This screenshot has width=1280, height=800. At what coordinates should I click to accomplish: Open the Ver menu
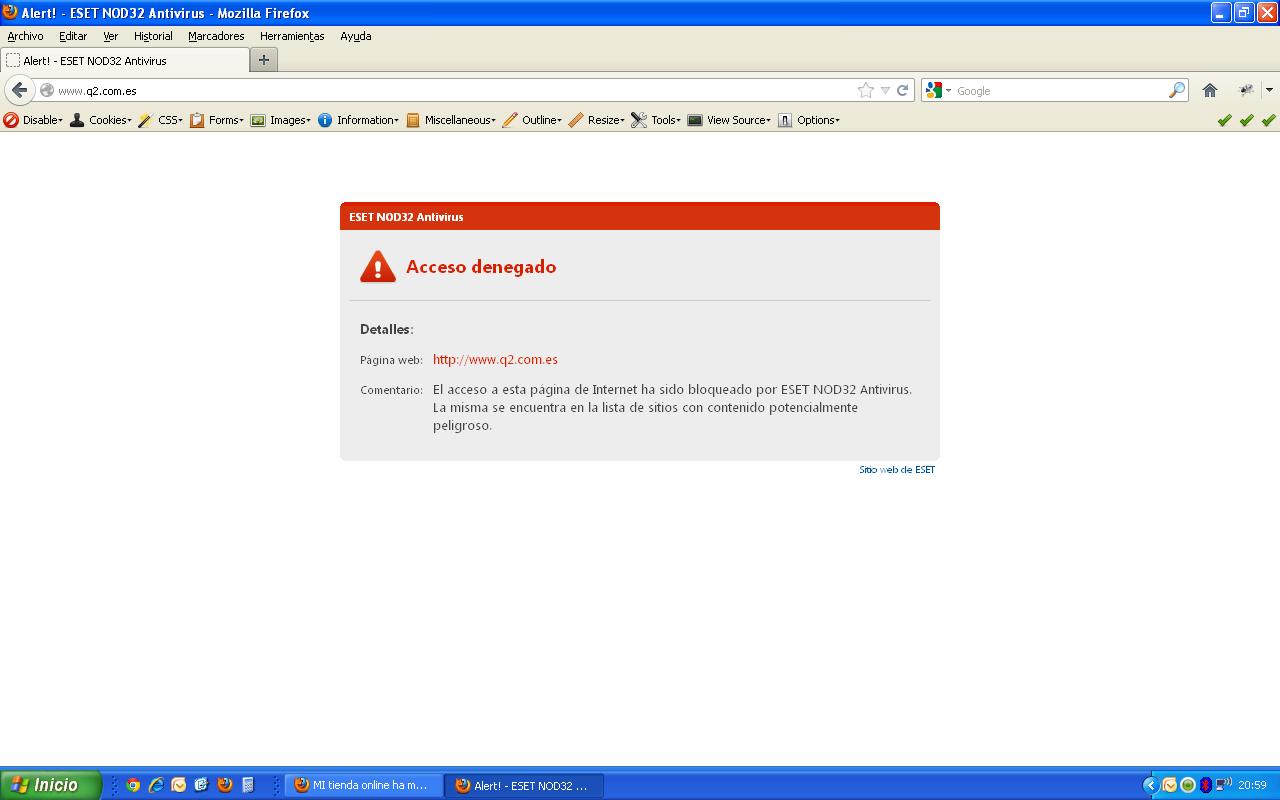point(110,36)
